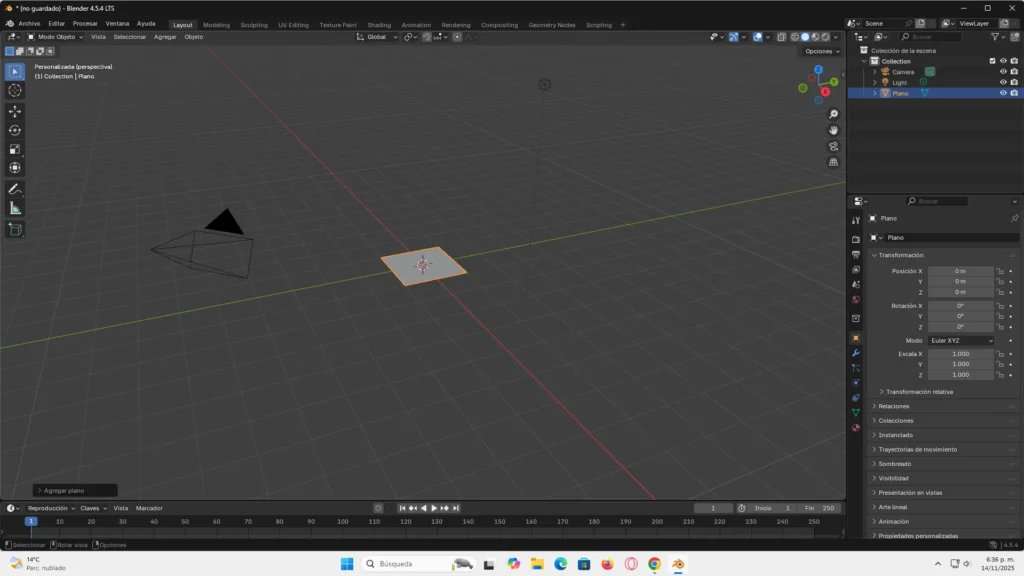Click the Opciones button in the viewport
This screenshot has width=1024, height=576.
pyautogui.click(x=820, y=51)
